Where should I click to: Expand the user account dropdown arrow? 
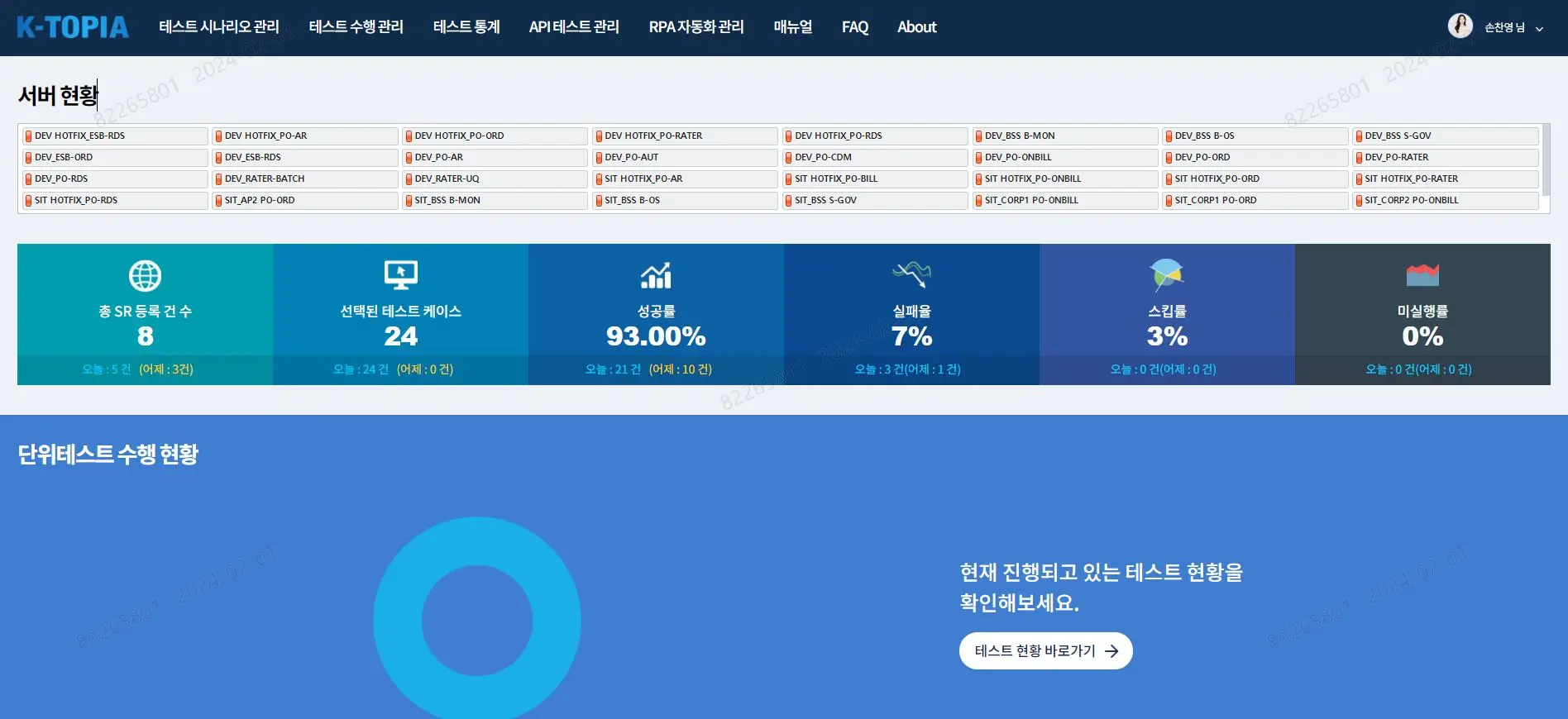pyautogui.click(x=1539, y=28)
